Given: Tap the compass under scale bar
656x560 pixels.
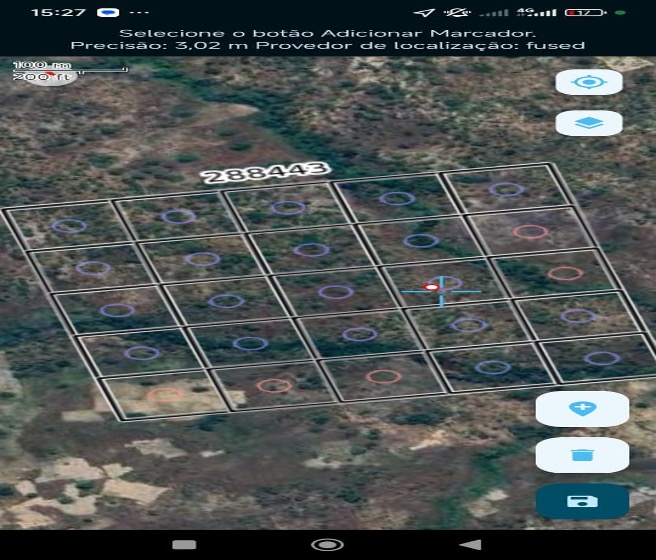Looking at the screenshot, I should coord(50,78).
